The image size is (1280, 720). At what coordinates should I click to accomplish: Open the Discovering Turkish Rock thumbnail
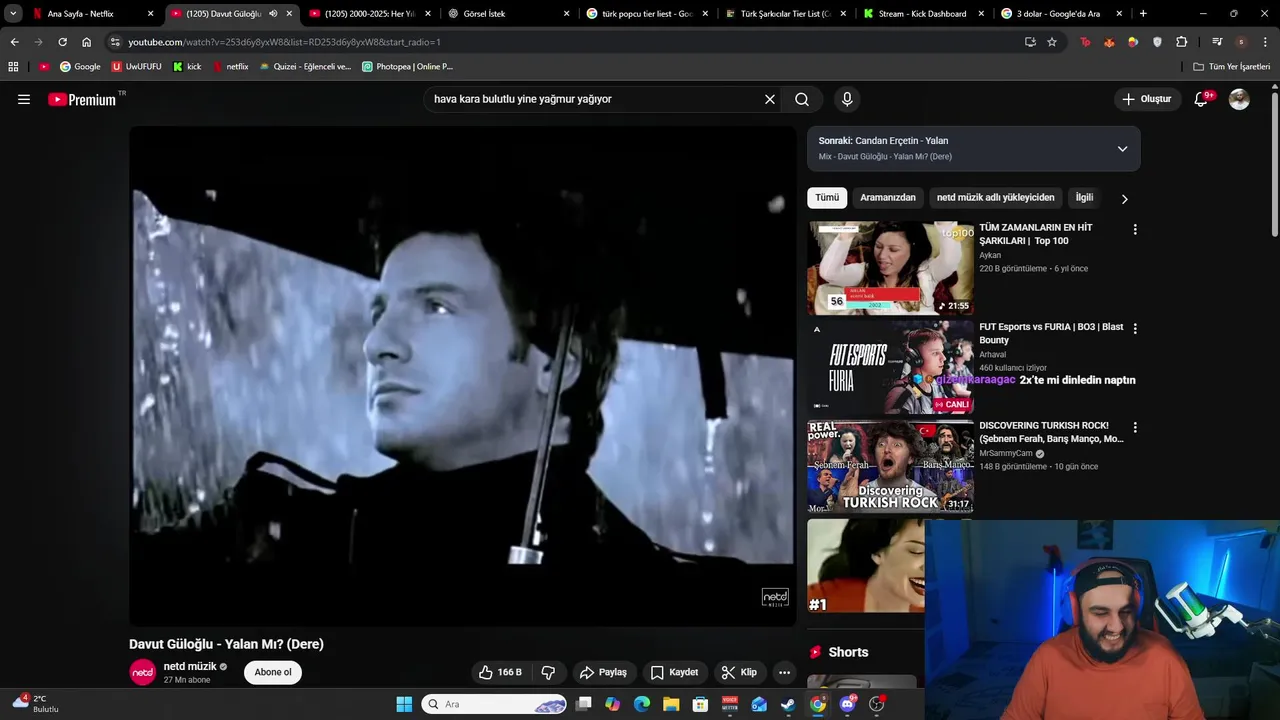890,466
